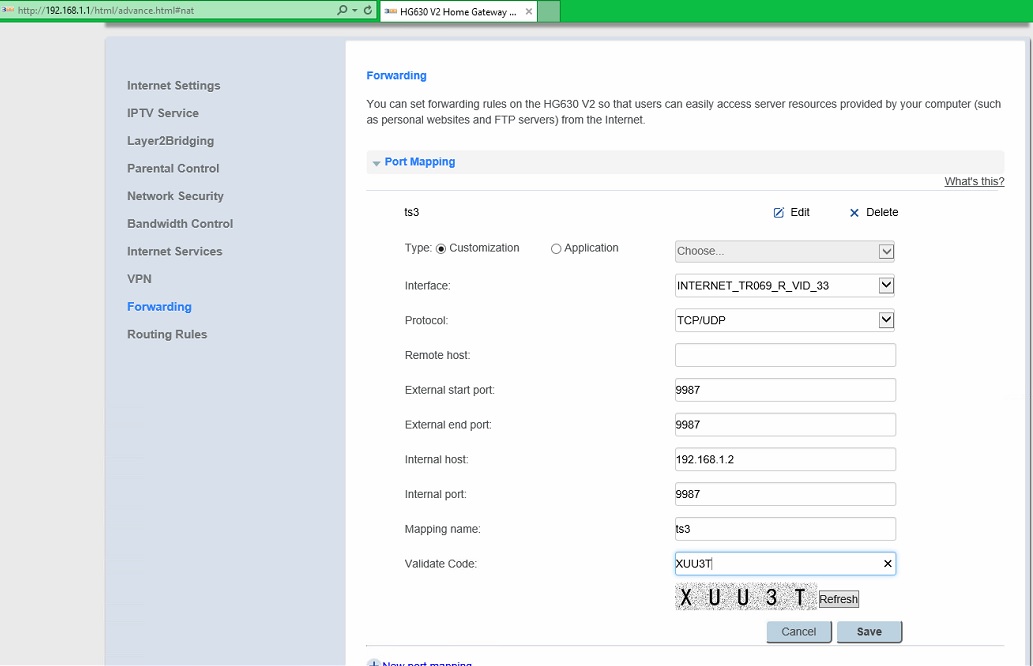Open Bandwidth Control in sidebar
Viewport: 1033px width, 666px height.
point(180,224)
